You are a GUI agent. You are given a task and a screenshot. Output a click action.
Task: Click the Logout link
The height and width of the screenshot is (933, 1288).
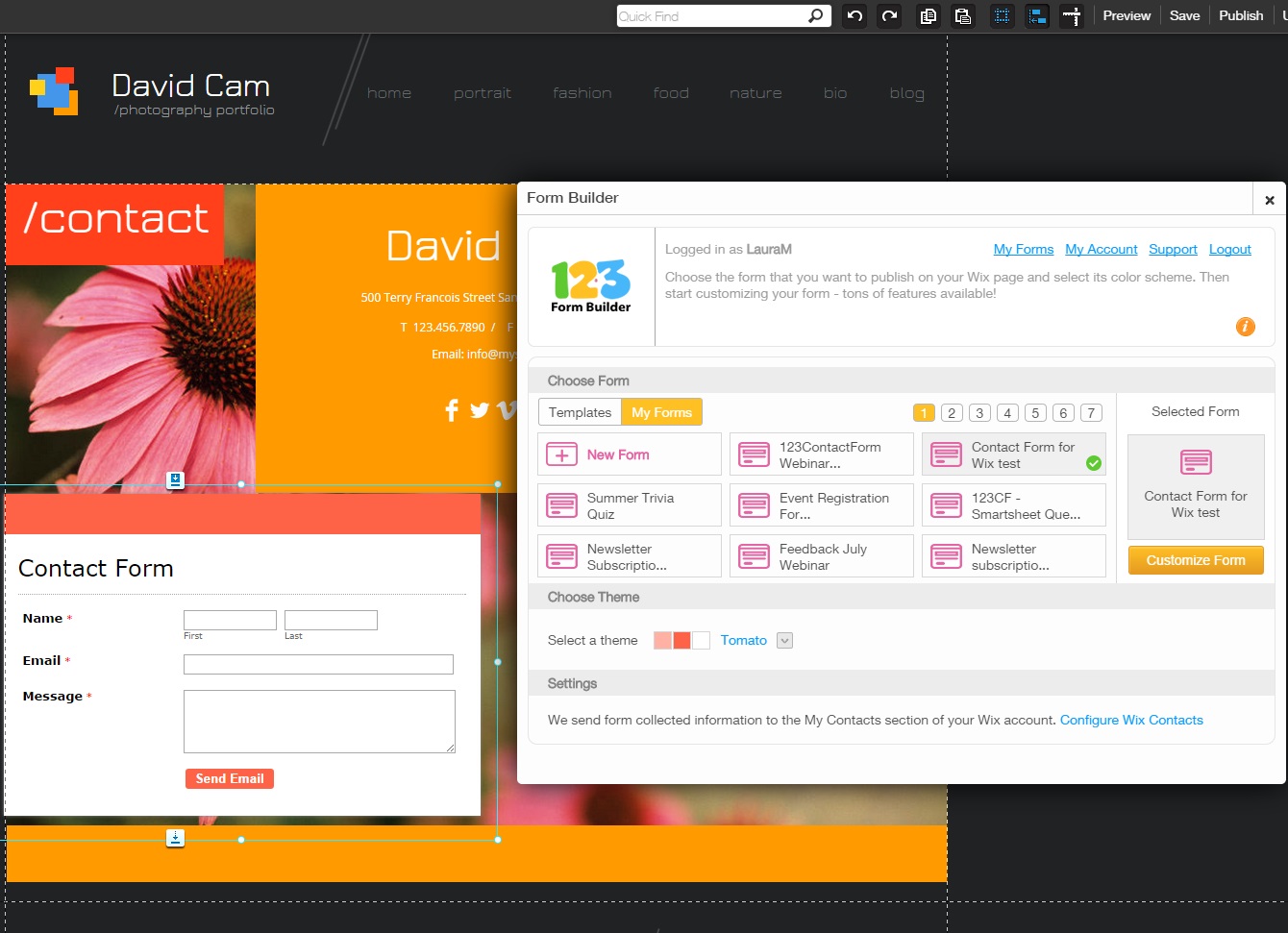(x=1230, y=249)
